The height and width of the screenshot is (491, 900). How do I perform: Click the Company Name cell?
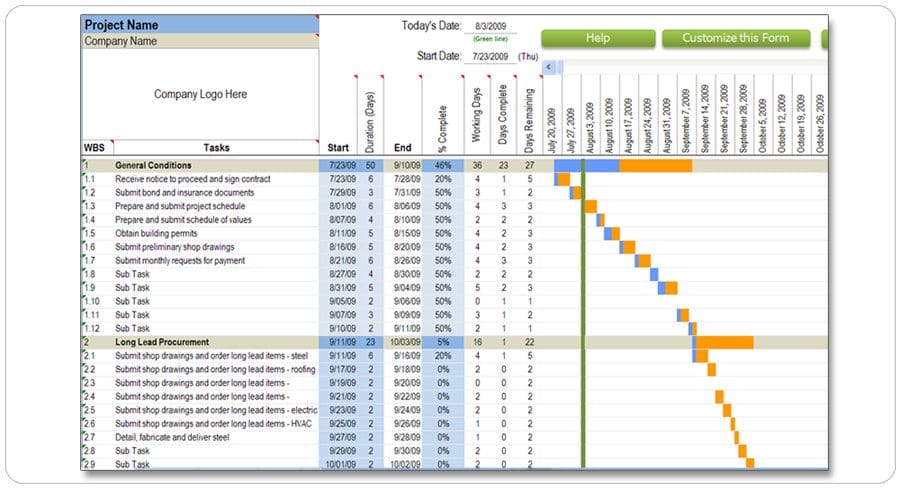(x=200, y=41)
